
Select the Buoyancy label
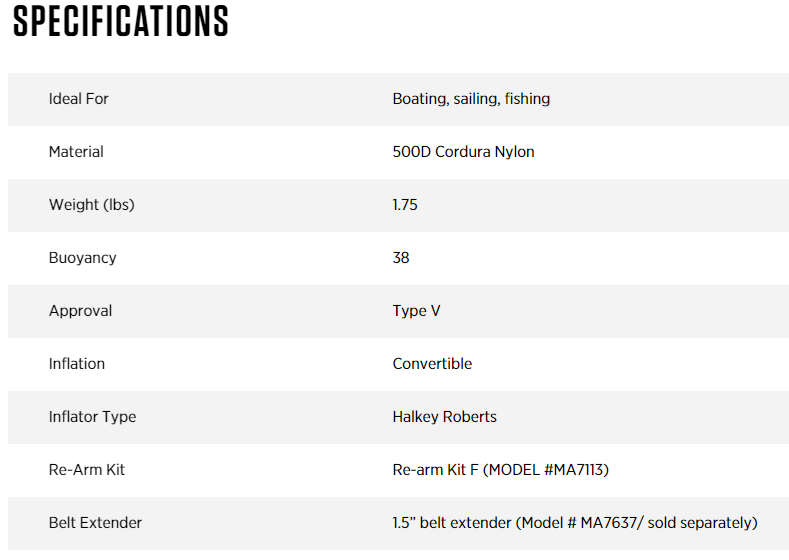(83, 258)
